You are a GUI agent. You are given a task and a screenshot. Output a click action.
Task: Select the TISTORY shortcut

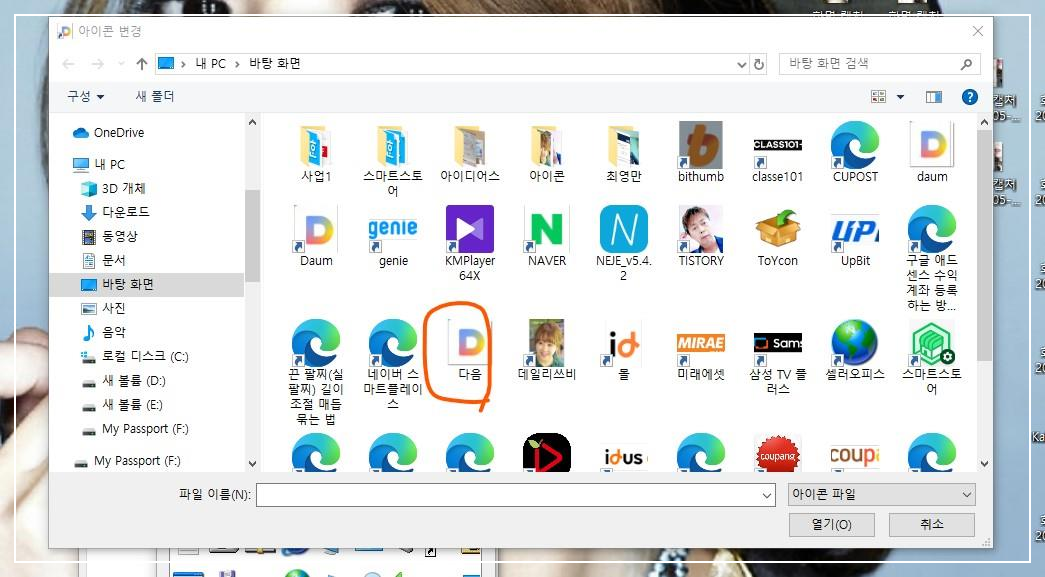(700, 237)
